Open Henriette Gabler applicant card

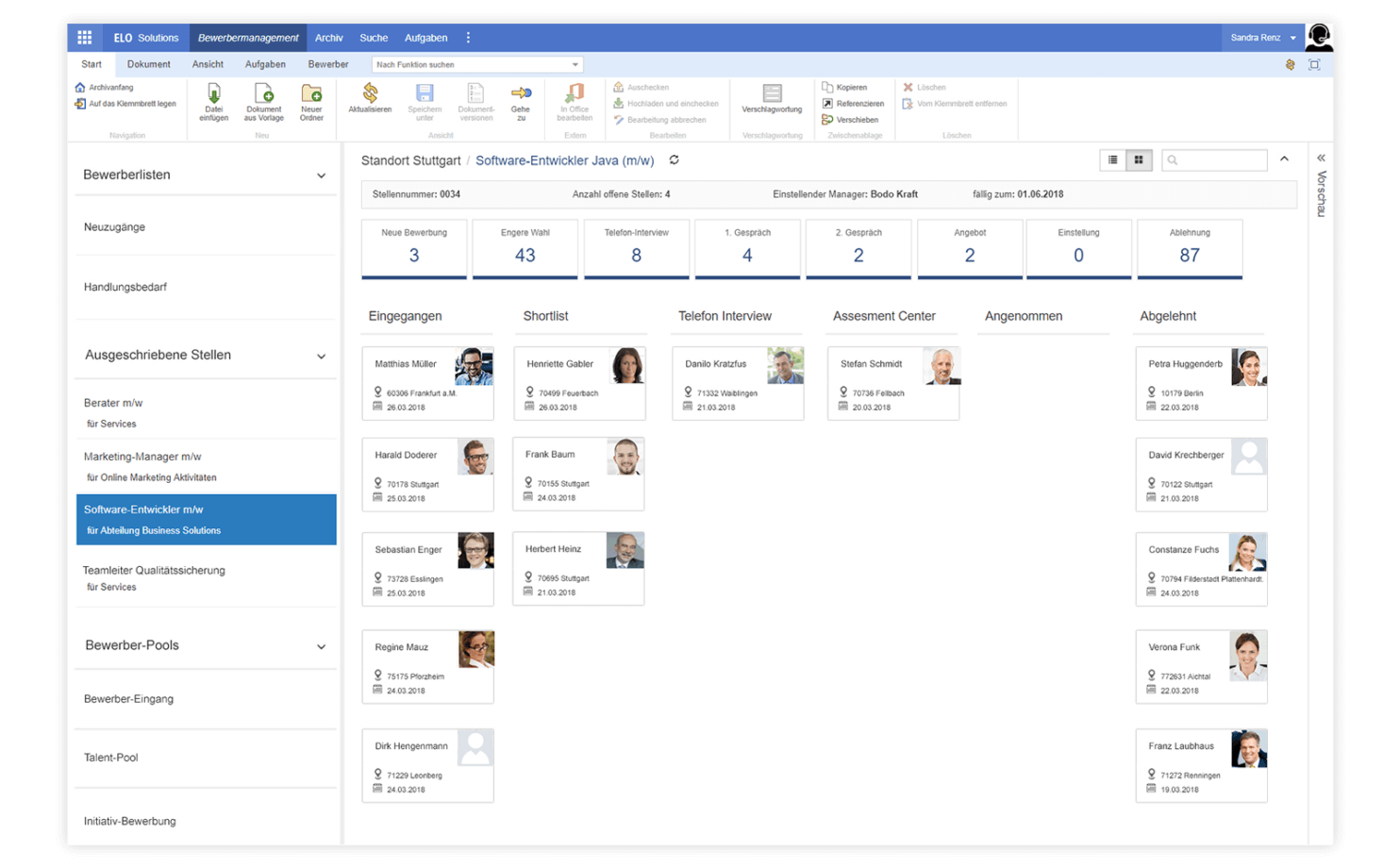click(579, 383)
